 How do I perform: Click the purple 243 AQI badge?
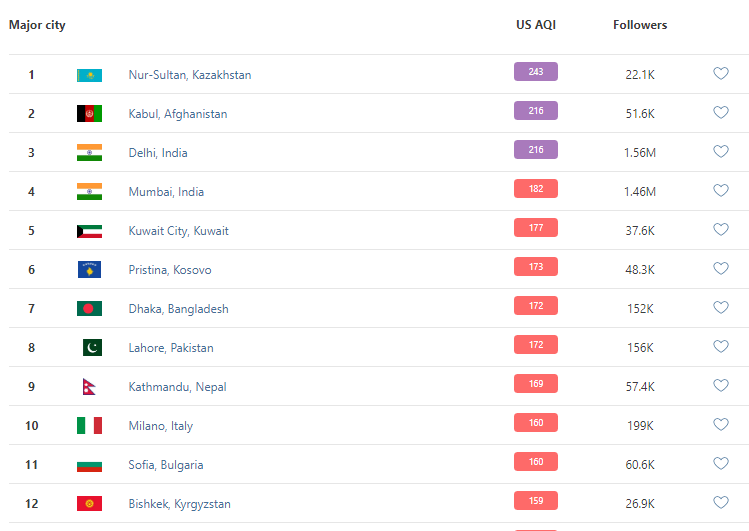click(x=536, y=72)
